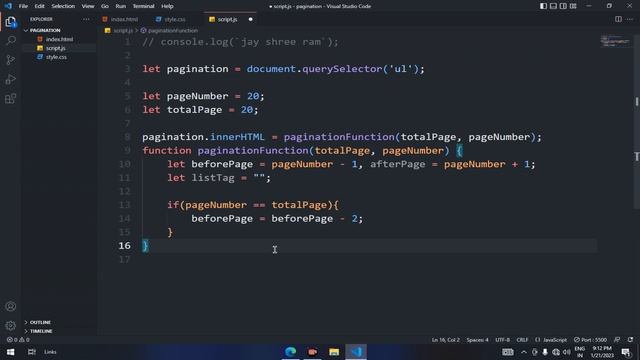Open the Source Control view
The height and width of the screenshot is (360, 640).
[x=11, y=60]
